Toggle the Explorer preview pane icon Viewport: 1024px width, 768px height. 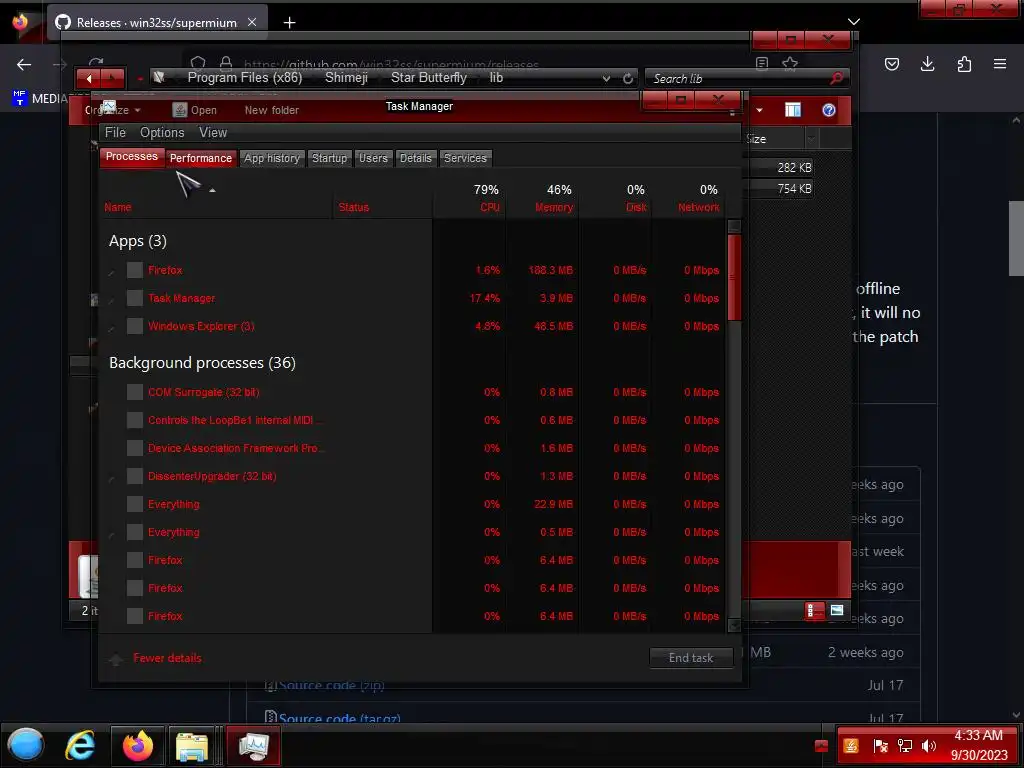[792, 110]
